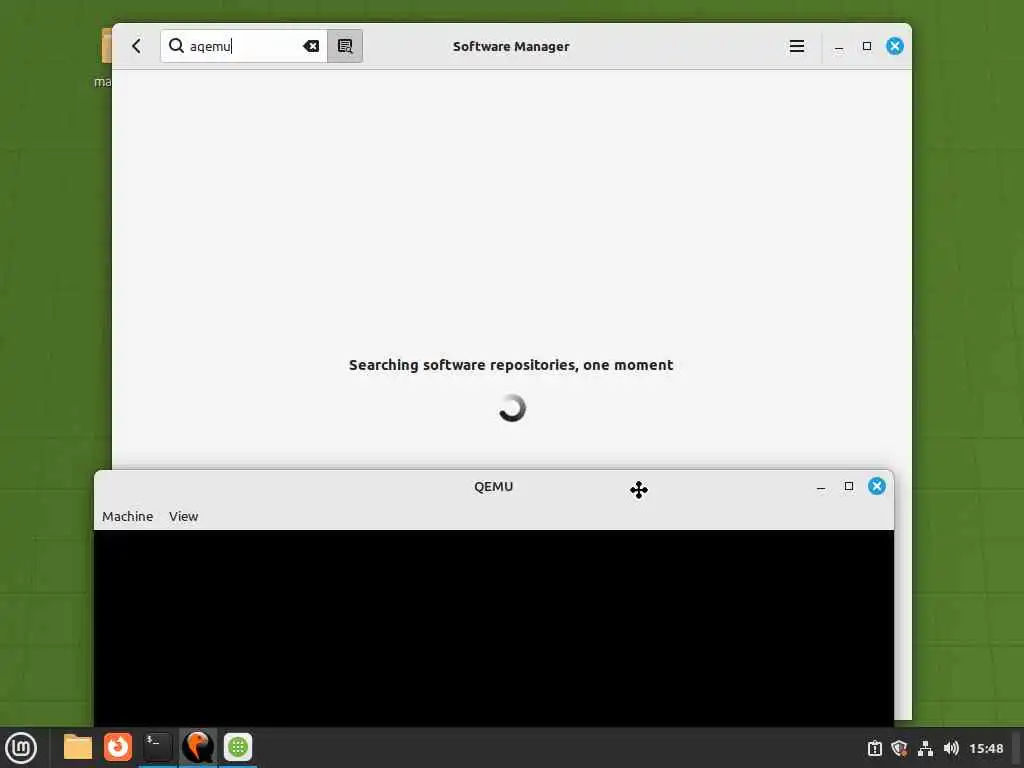Image resolution: width=1024 pixels, height=768 pixels.
Task: Open the View menu in QEMU
Action: [x=184, y=516]
